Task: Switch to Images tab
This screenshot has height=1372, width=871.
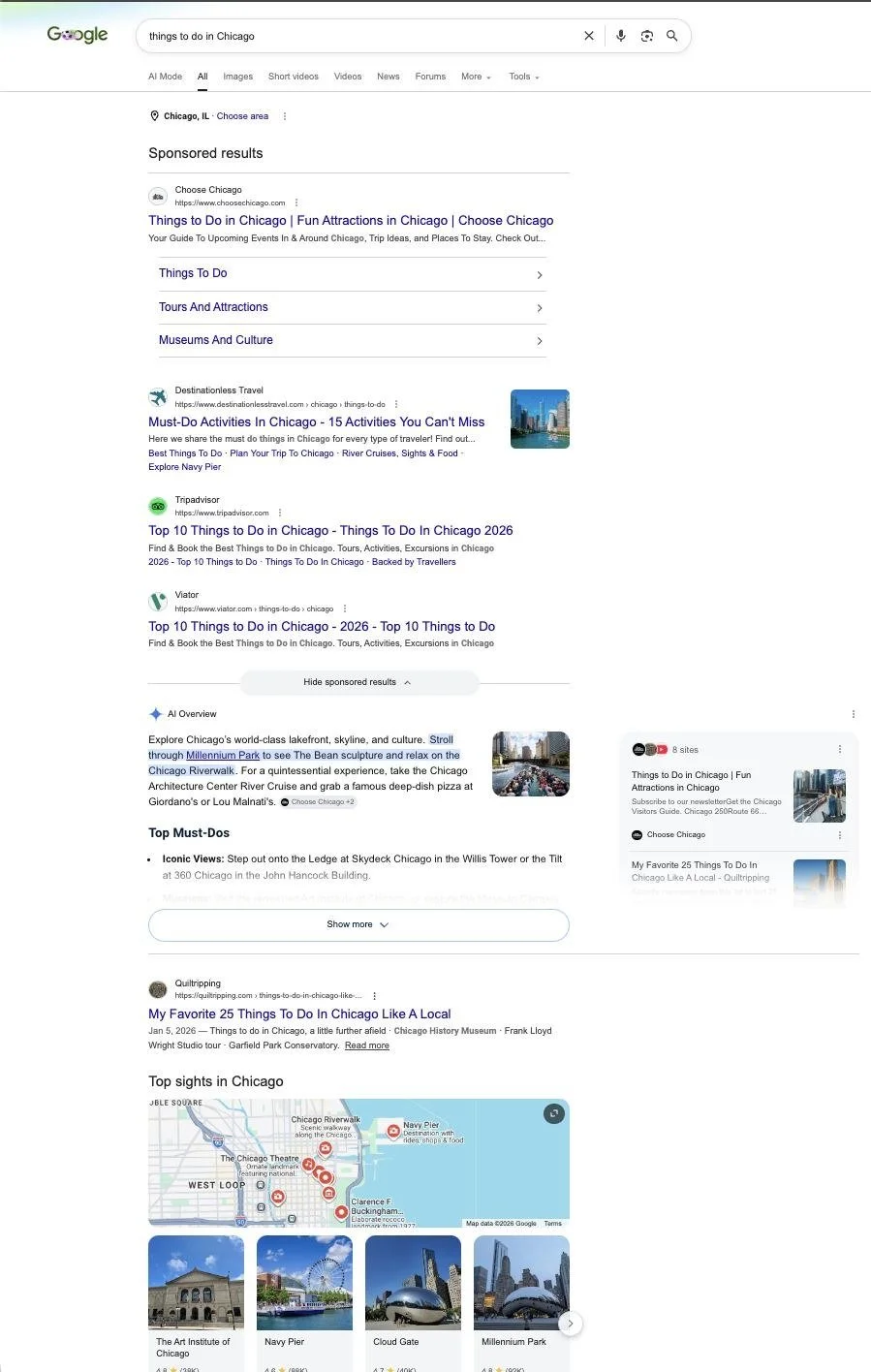Action: (237, 77)
